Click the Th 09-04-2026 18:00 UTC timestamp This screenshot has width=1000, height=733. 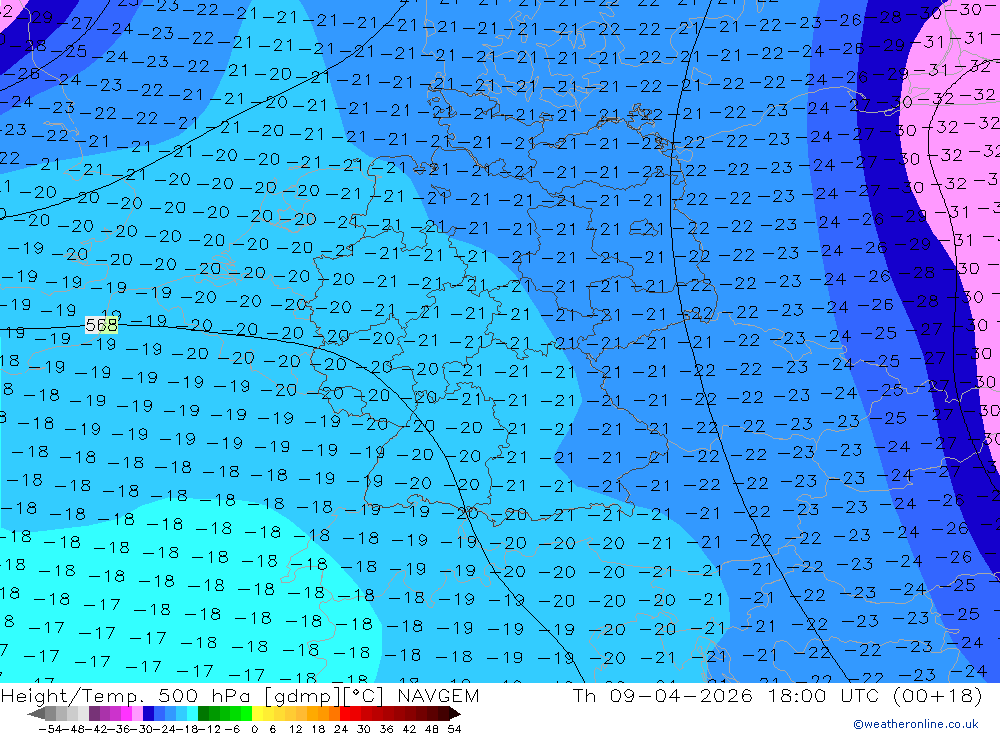tap(777, 695)
